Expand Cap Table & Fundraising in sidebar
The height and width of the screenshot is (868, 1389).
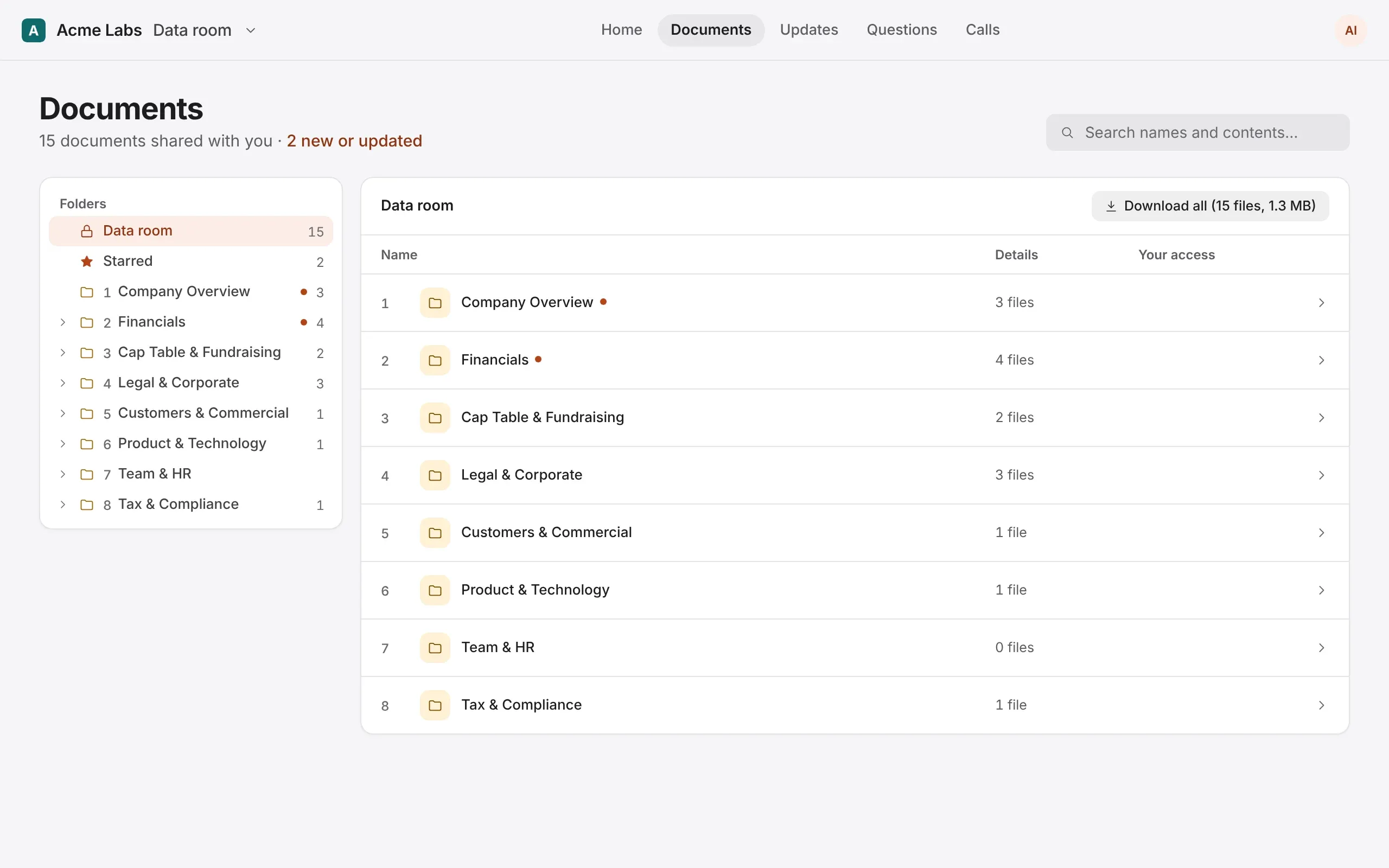click(62, 353)
